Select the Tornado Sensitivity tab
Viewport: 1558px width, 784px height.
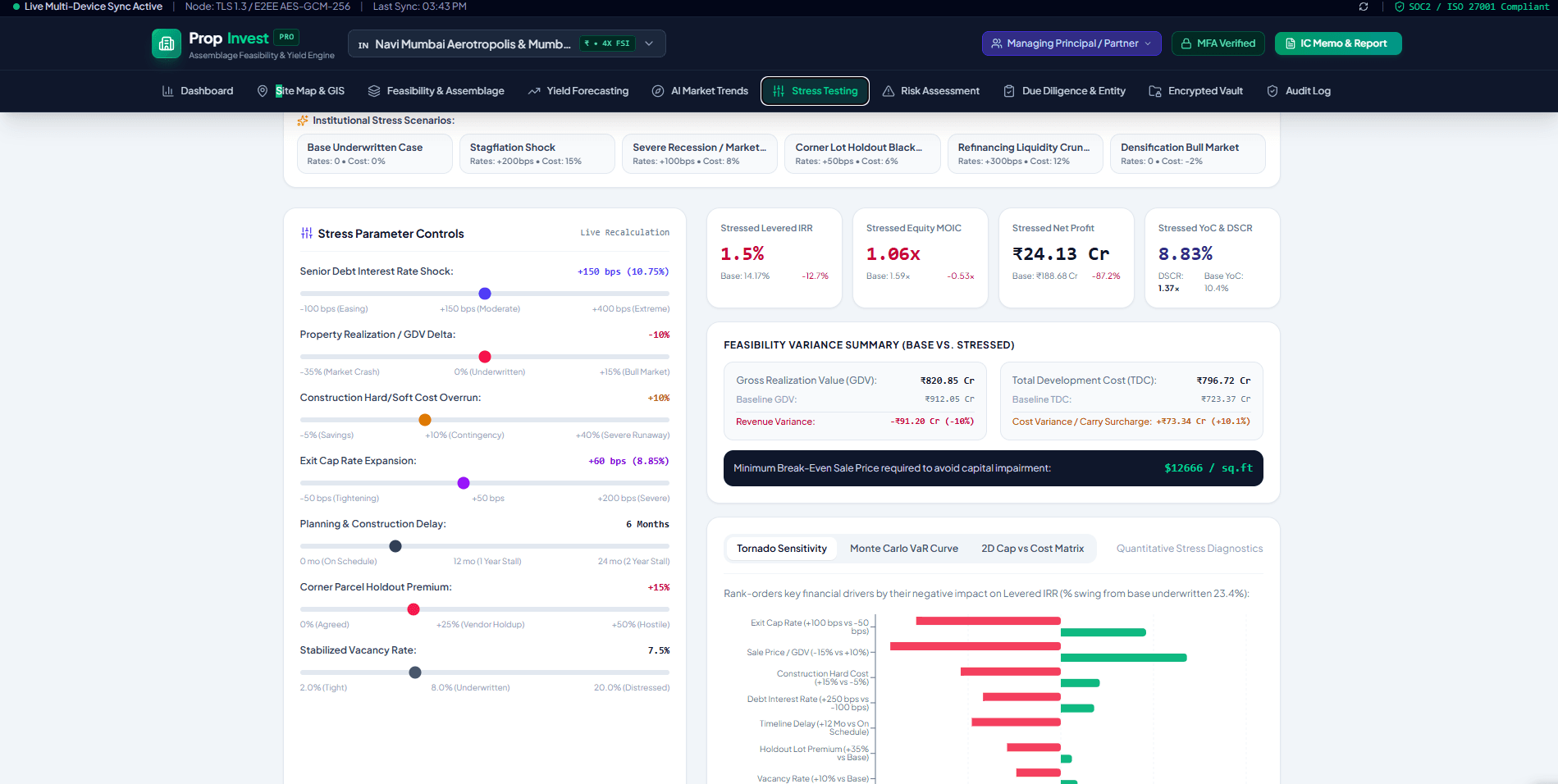click(x=782, y=549)
